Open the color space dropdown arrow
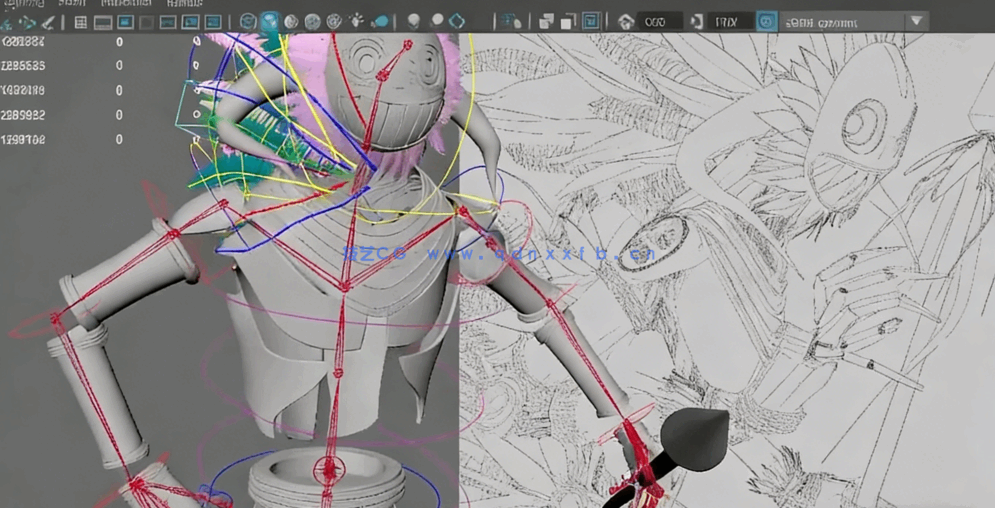This screenshot has height=508, width=995. coord(916,21)
